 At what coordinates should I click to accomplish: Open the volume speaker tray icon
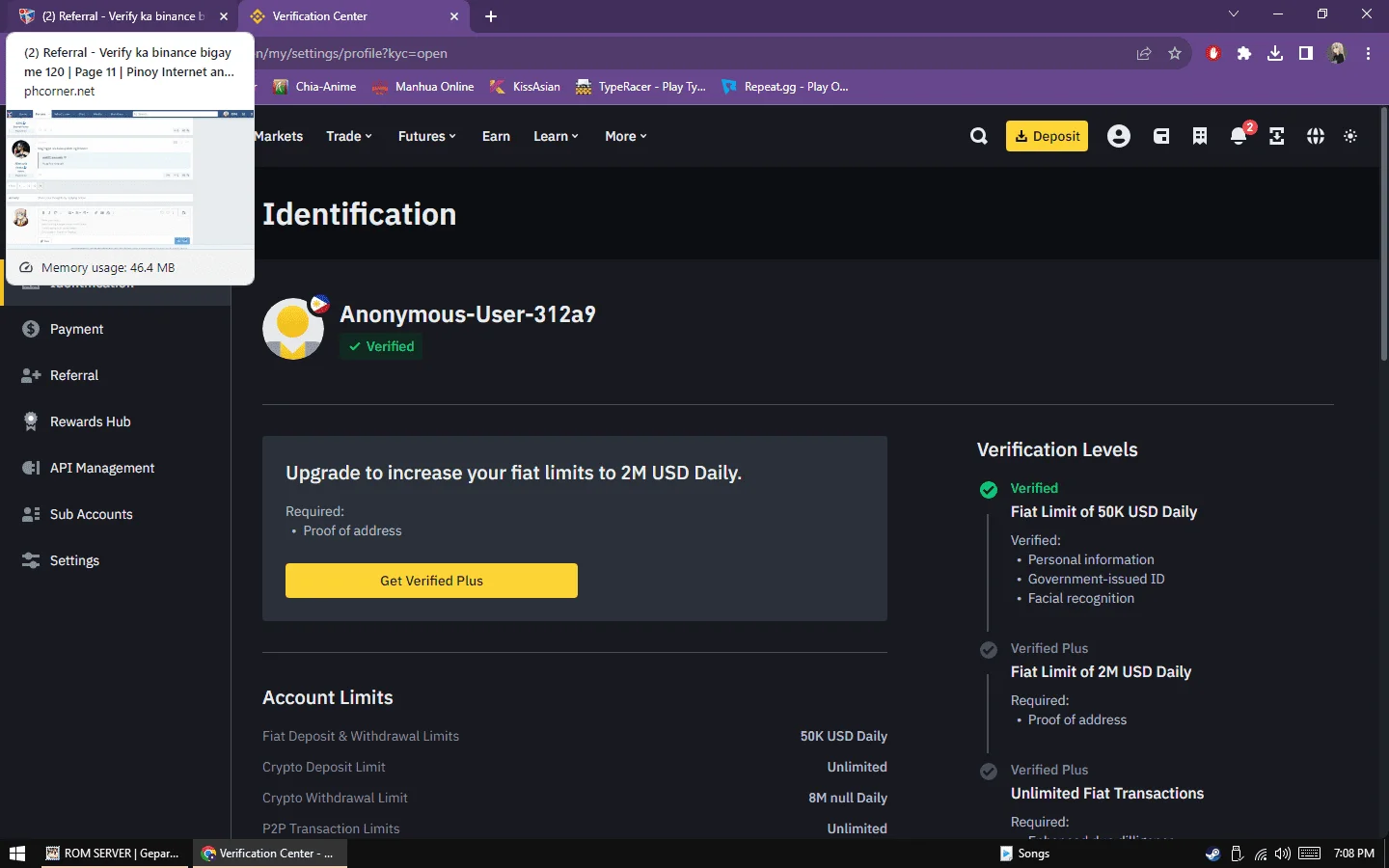click(1283, 854)
